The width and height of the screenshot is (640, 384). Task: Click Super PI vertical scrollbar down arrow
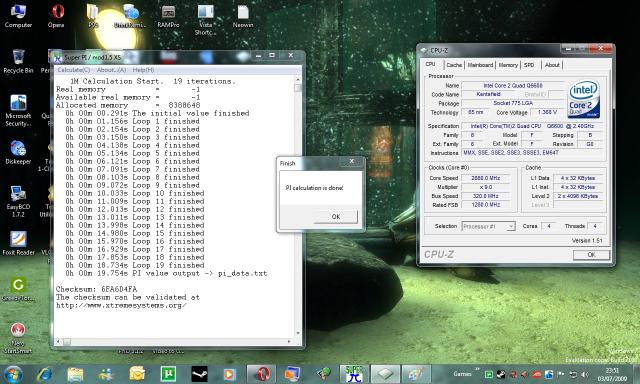pos(298,333)
